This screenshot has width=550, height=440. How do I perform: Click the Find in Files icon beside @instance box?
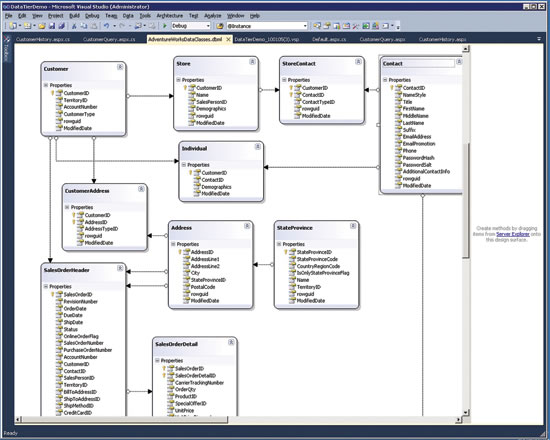tap(220, 26)
